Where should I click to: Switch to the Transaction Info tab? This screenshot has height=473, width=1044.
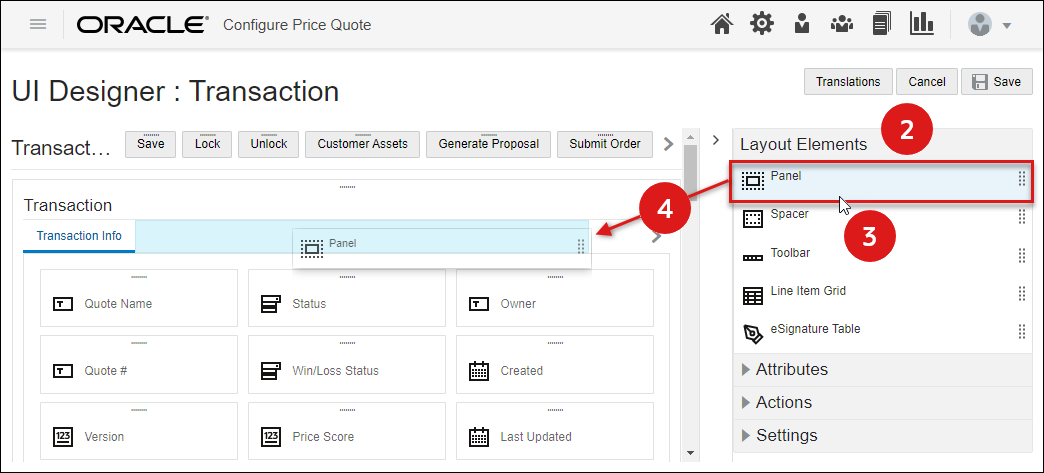coord(79,236)
